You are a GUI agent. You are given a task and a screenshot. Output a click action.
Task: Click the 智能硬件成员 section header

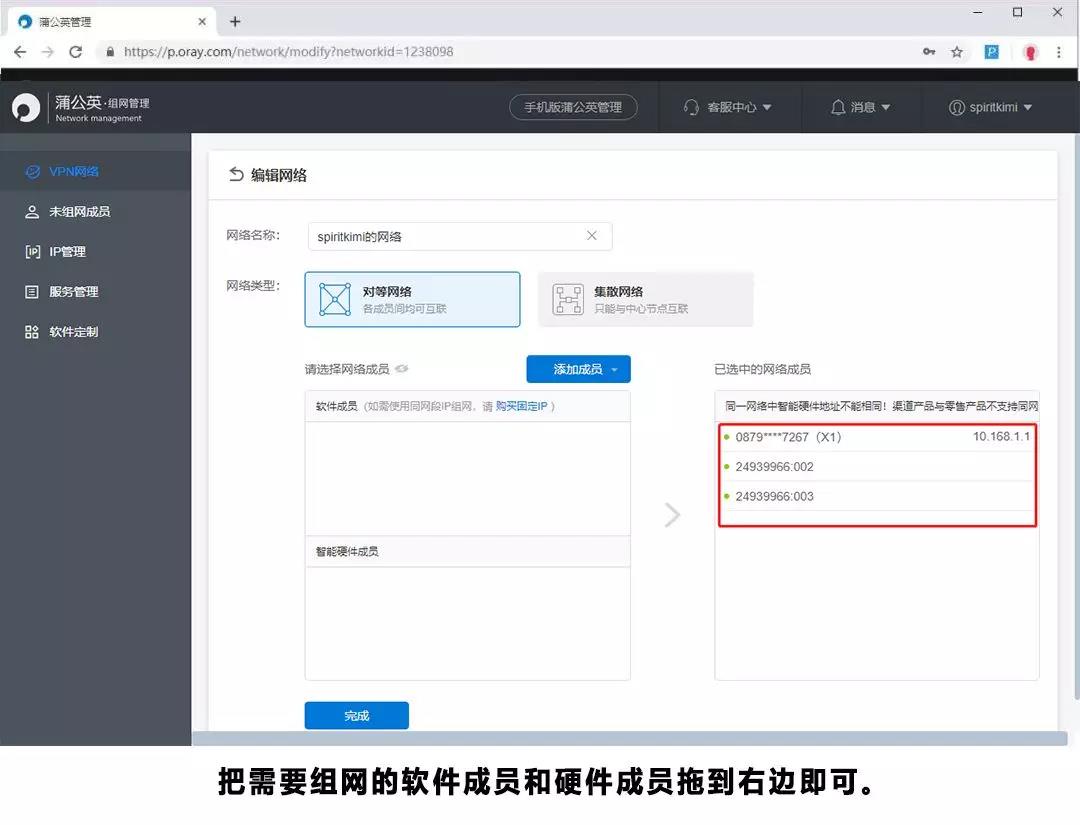[467, 551]
